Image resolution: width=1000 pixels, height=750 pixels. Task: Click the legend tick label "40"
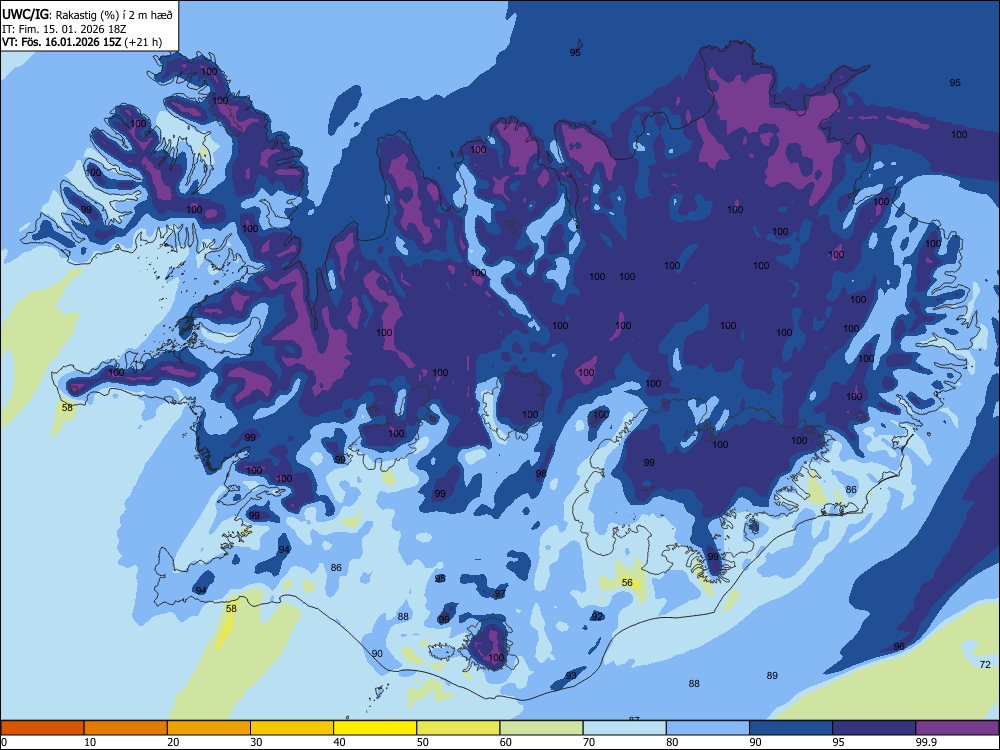click(x=339, y=742)
